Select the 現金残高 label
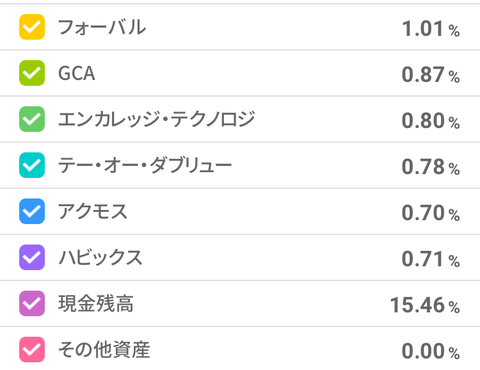 (96, 303)
